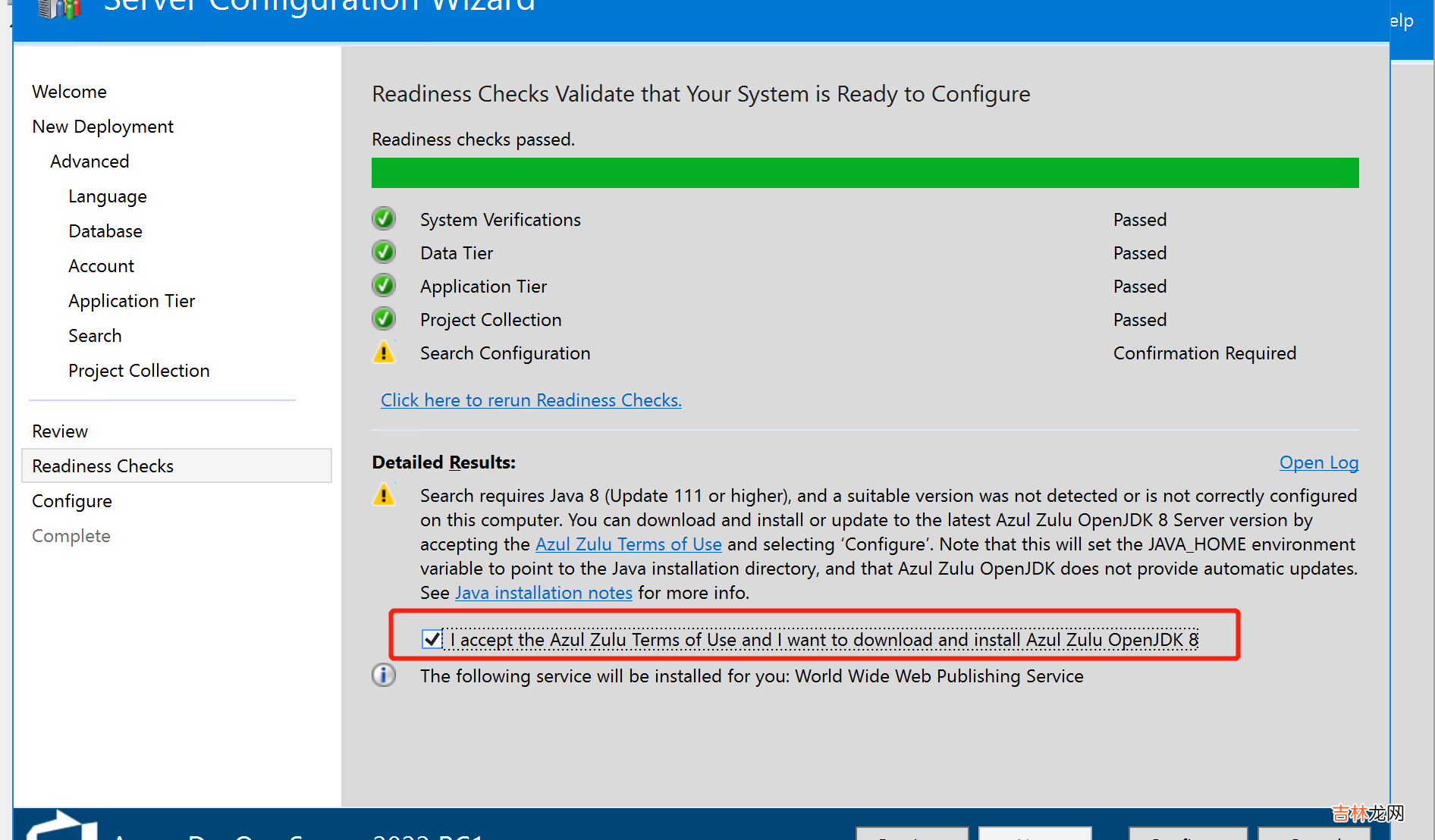Image resolution: width=1435 pixels, height=840 pixels.
Task: Click the Data Tier passed check icon
Action: click(x=384, y=252)
